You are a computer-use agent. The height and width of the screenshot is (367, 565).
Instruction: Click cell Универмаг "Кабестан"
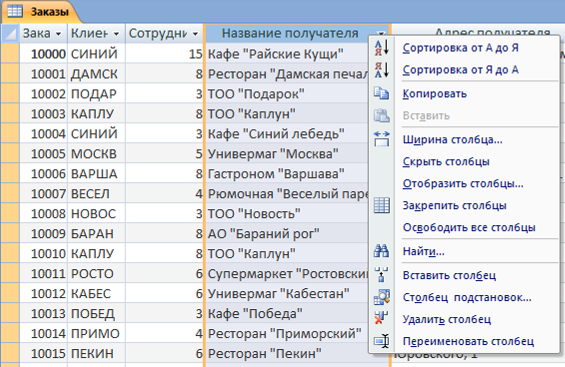click(x=287, y=294)
